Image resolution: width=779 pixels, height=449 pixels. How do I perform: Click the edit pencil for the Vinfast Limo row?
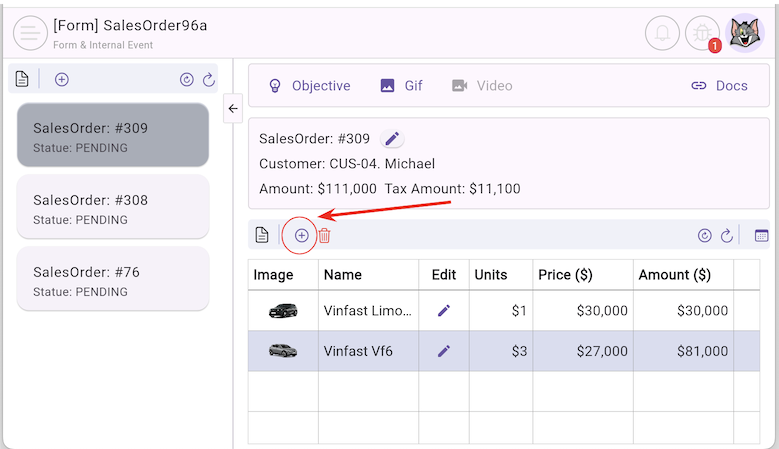click(444, 311)
